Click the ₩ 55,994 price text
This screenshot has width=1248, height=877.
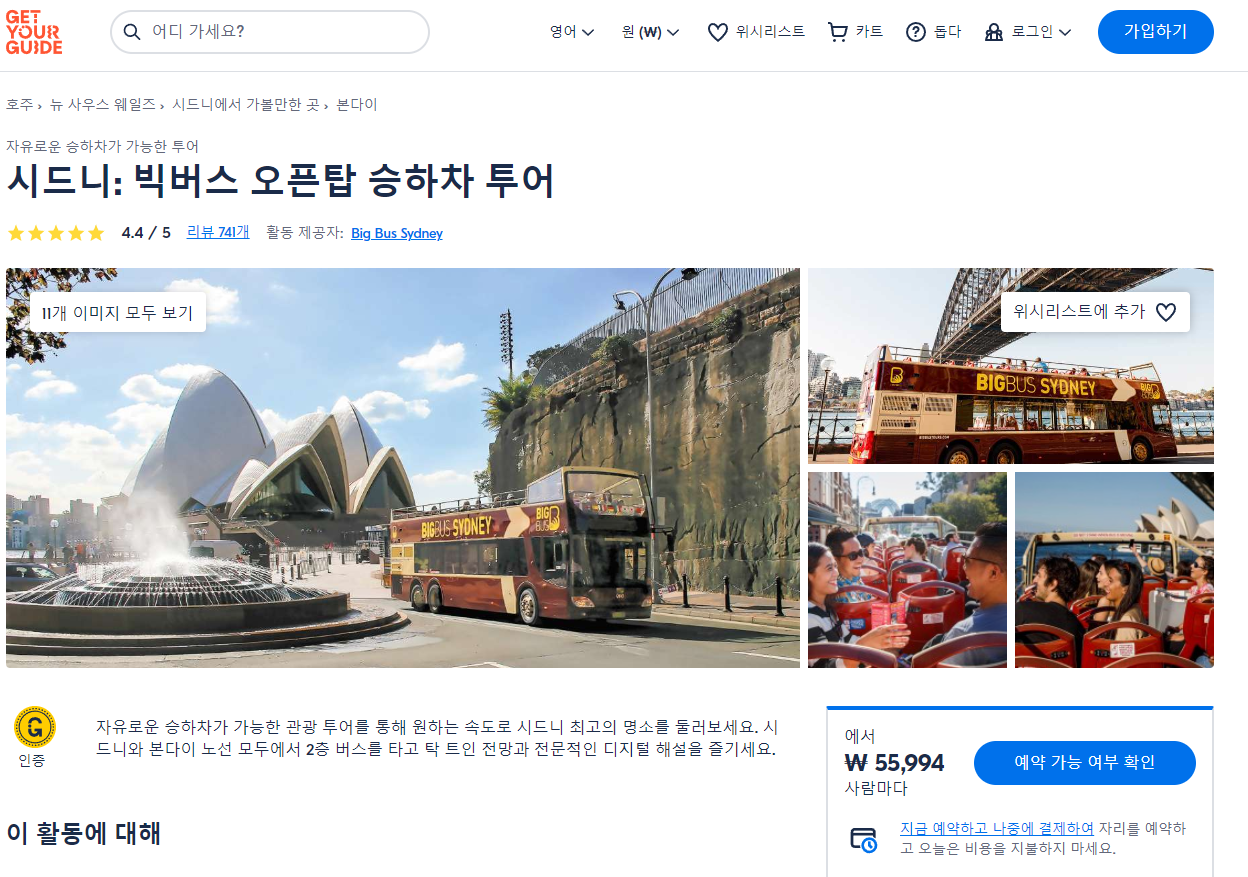click(x=895, y=763)
